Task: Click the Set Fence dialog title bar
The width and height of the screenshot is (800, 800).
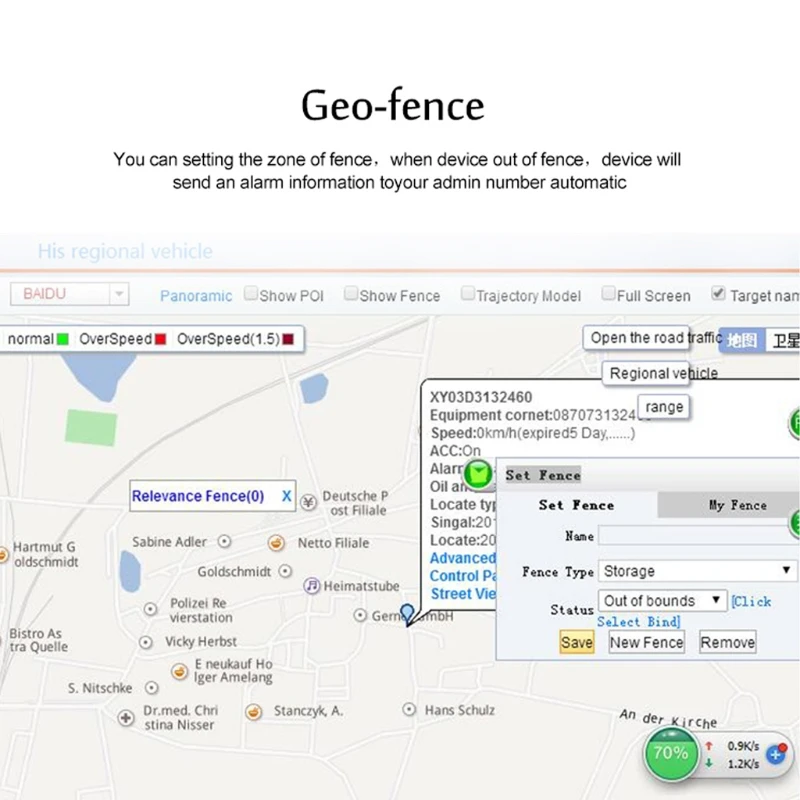Action: tap(648, 475)
